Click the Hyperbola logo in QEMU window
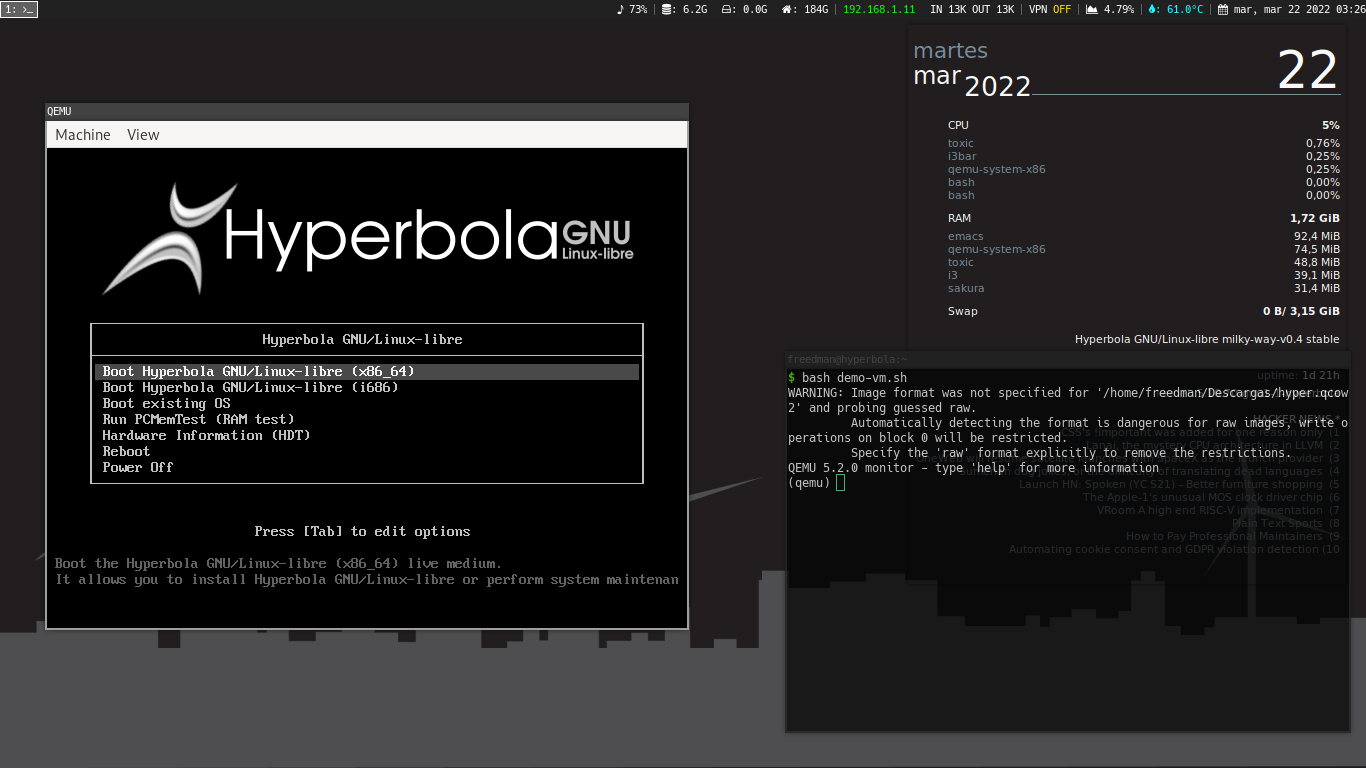This screenshot has width=1366, height=768. click(x=368, y=238)
